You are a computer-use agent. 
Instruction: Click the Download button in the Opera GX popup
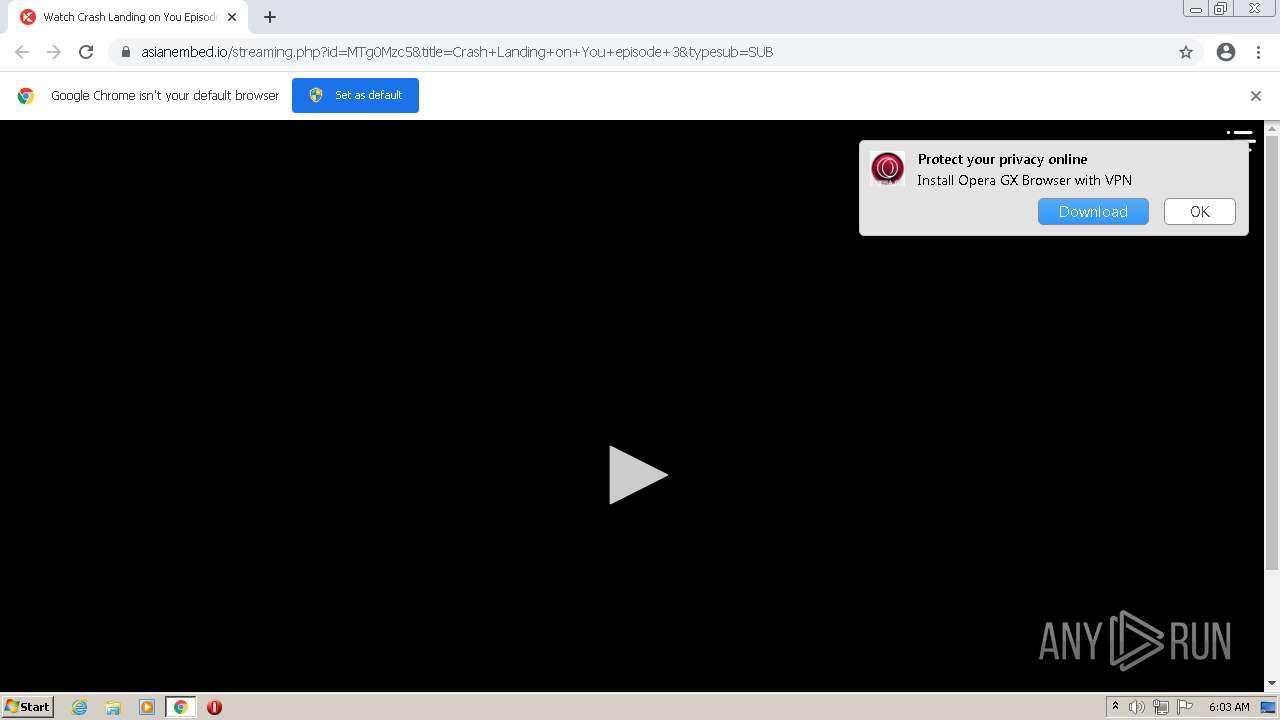pos(1093,212)
